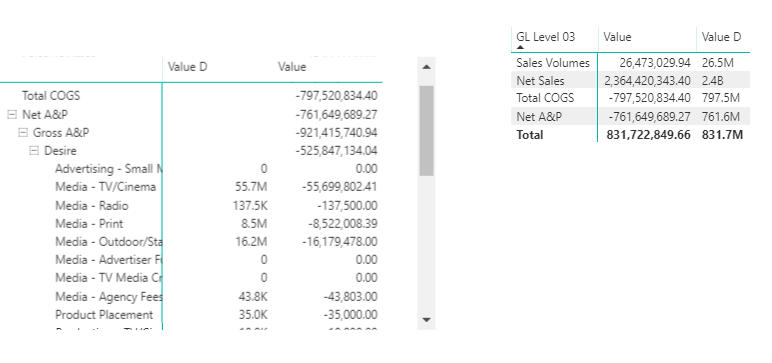Click the matrix vertical scrollbar thumb
Image resolution: width=772 pixels, height=363 pixels.
pyautogui.click(x=426, y=131)
